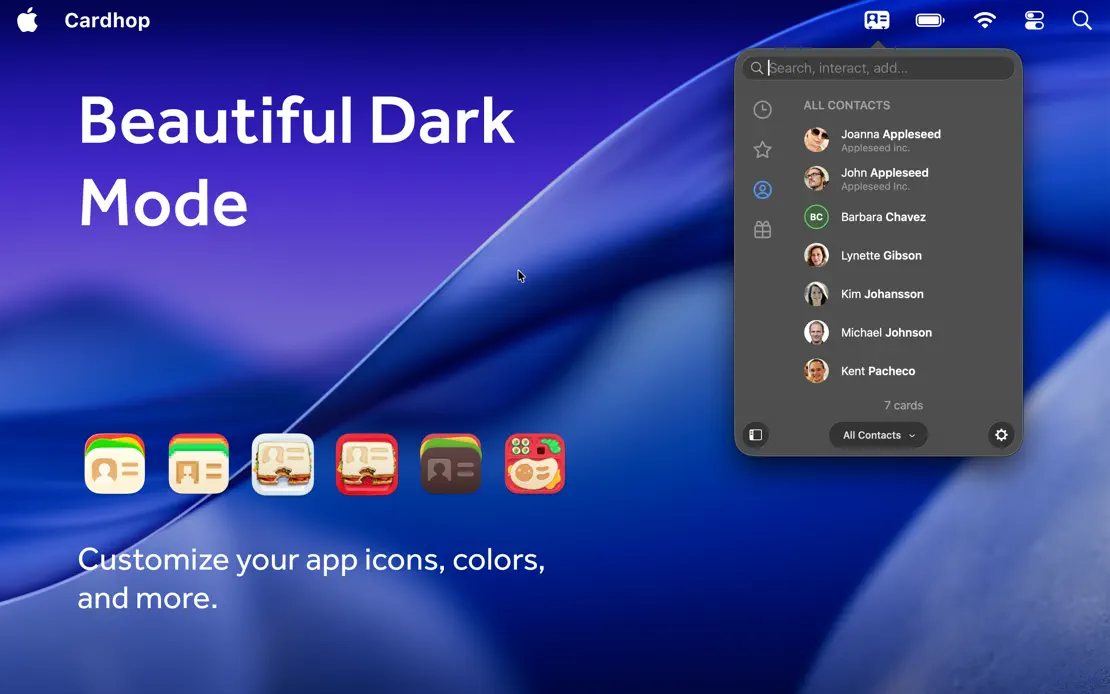The image size is (1110, 694).
Task: Click the 7 cards count label
Action: 903,405
